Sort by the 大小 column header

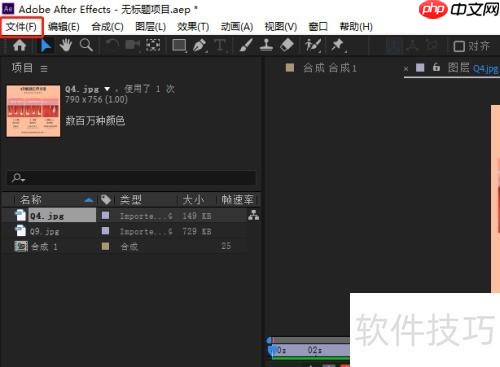(193, 200)
